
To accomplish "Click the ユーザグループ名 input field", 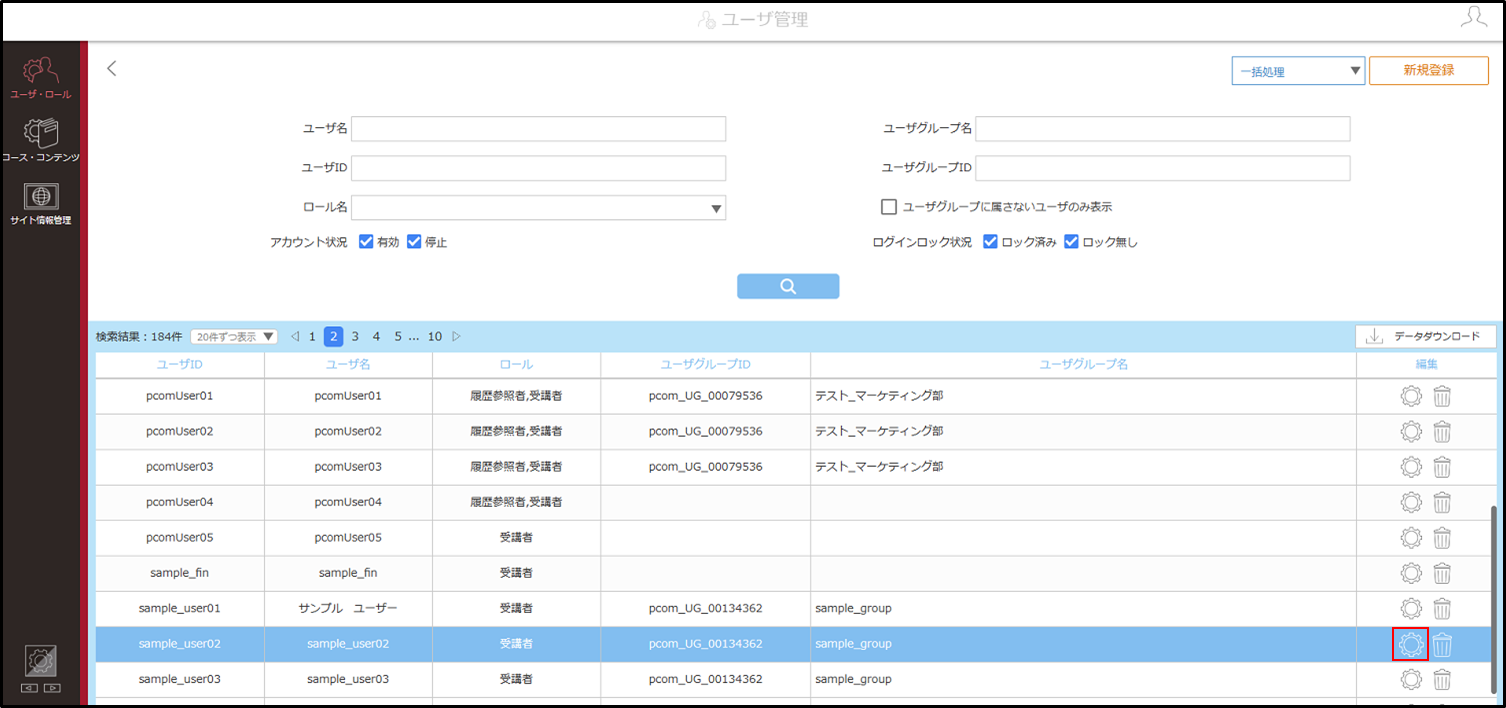I will [1163, 129].
